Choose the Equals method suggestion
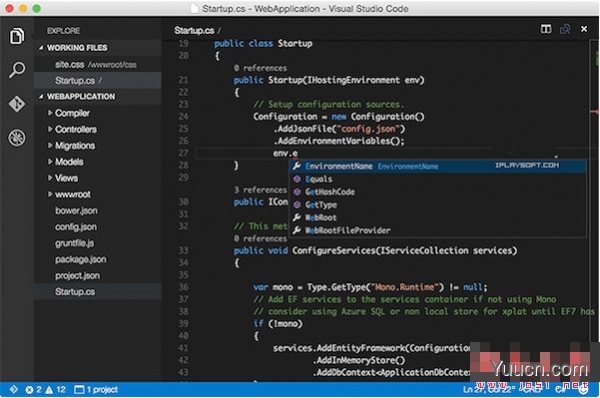 click(x=437, y=179)
